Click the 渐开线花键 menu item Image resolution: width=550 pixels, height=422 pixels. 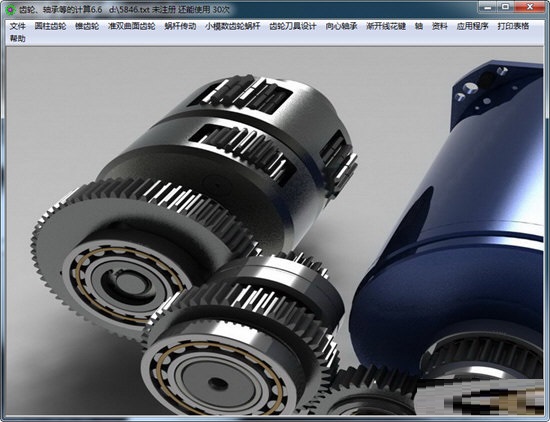pyautogui.click(x=386, y=26)
